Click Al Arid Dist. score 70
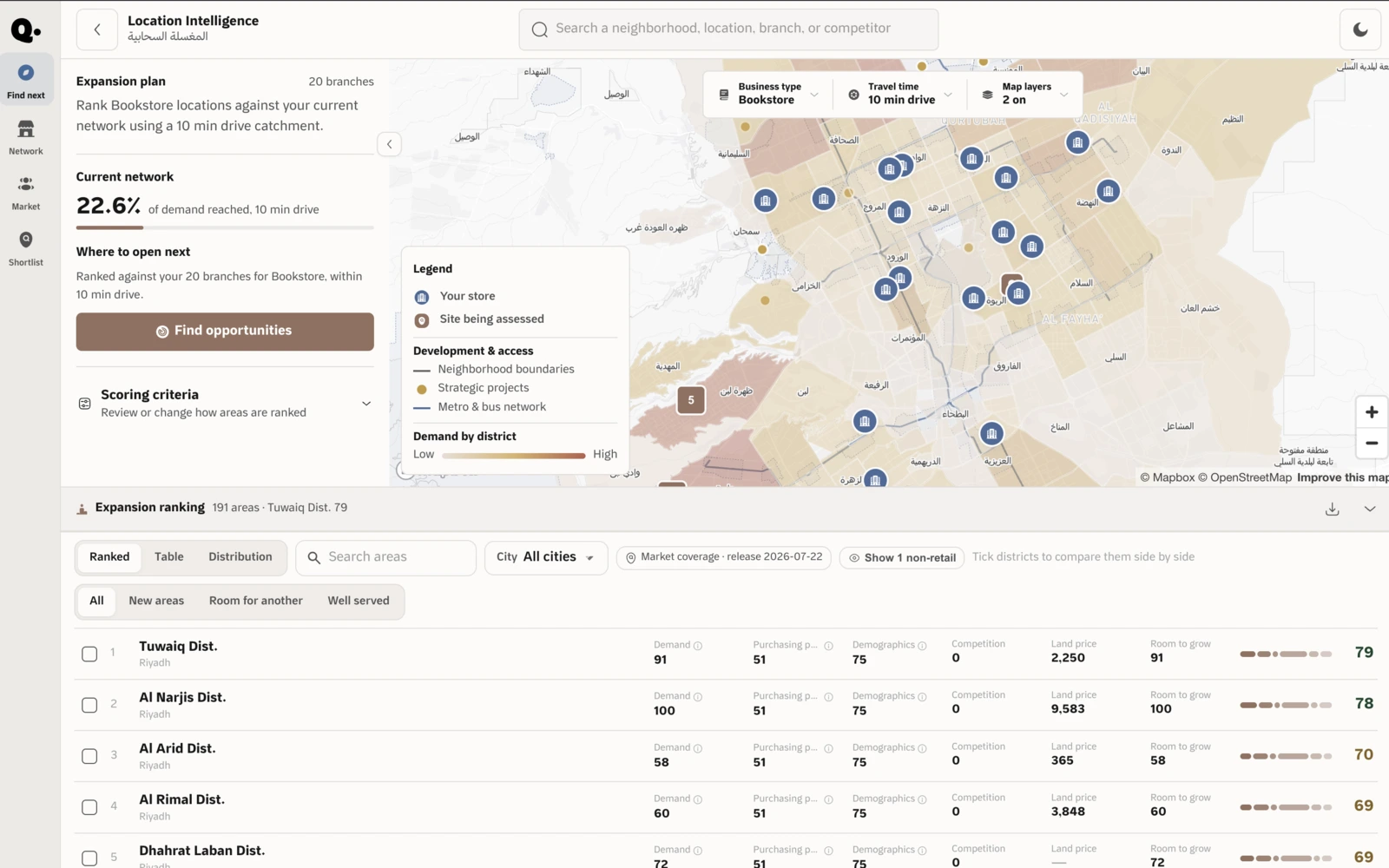 (x=1364, y=755)
